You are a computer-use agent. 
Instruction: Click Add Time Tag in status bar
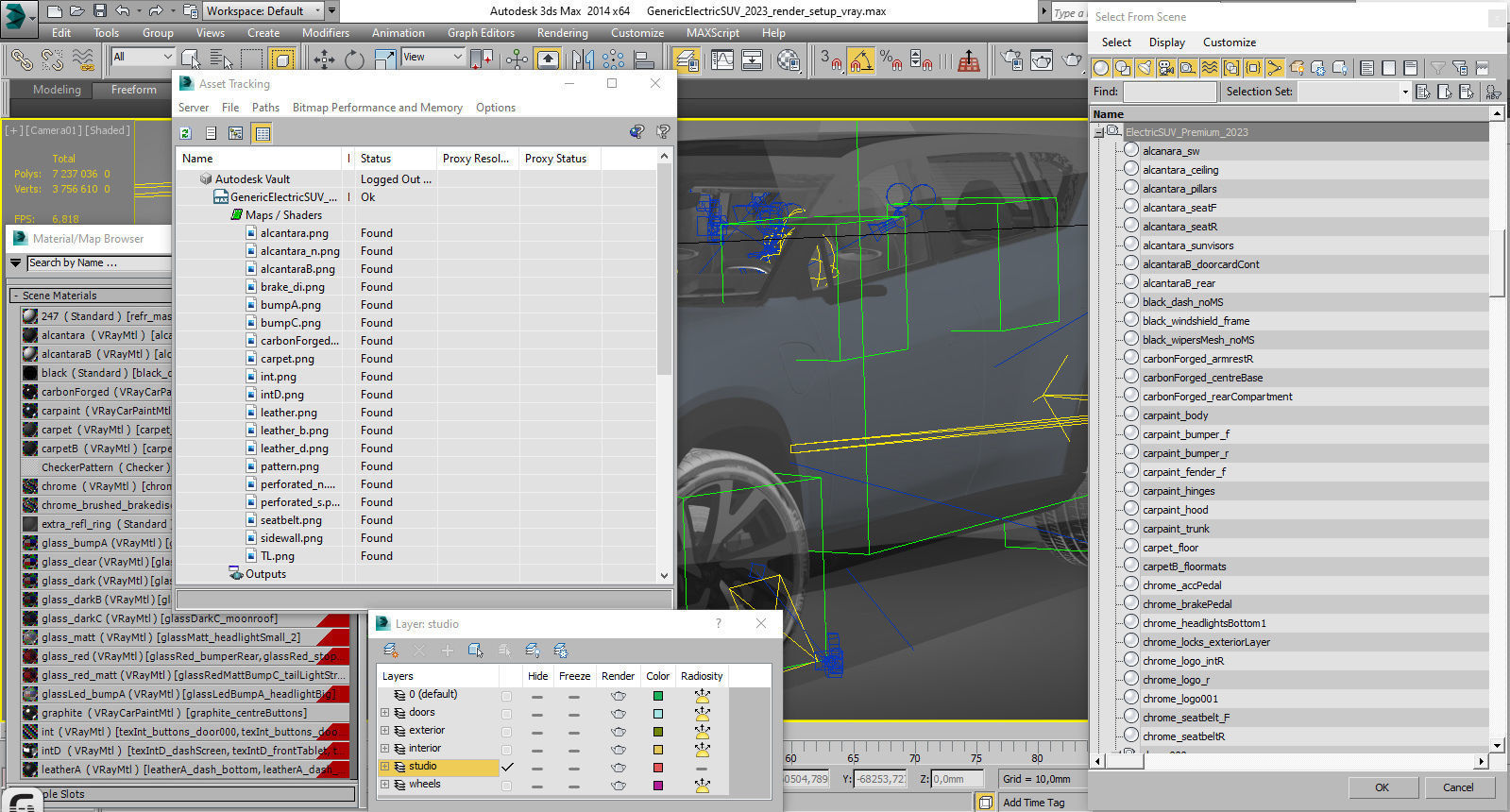[1033, 803]
